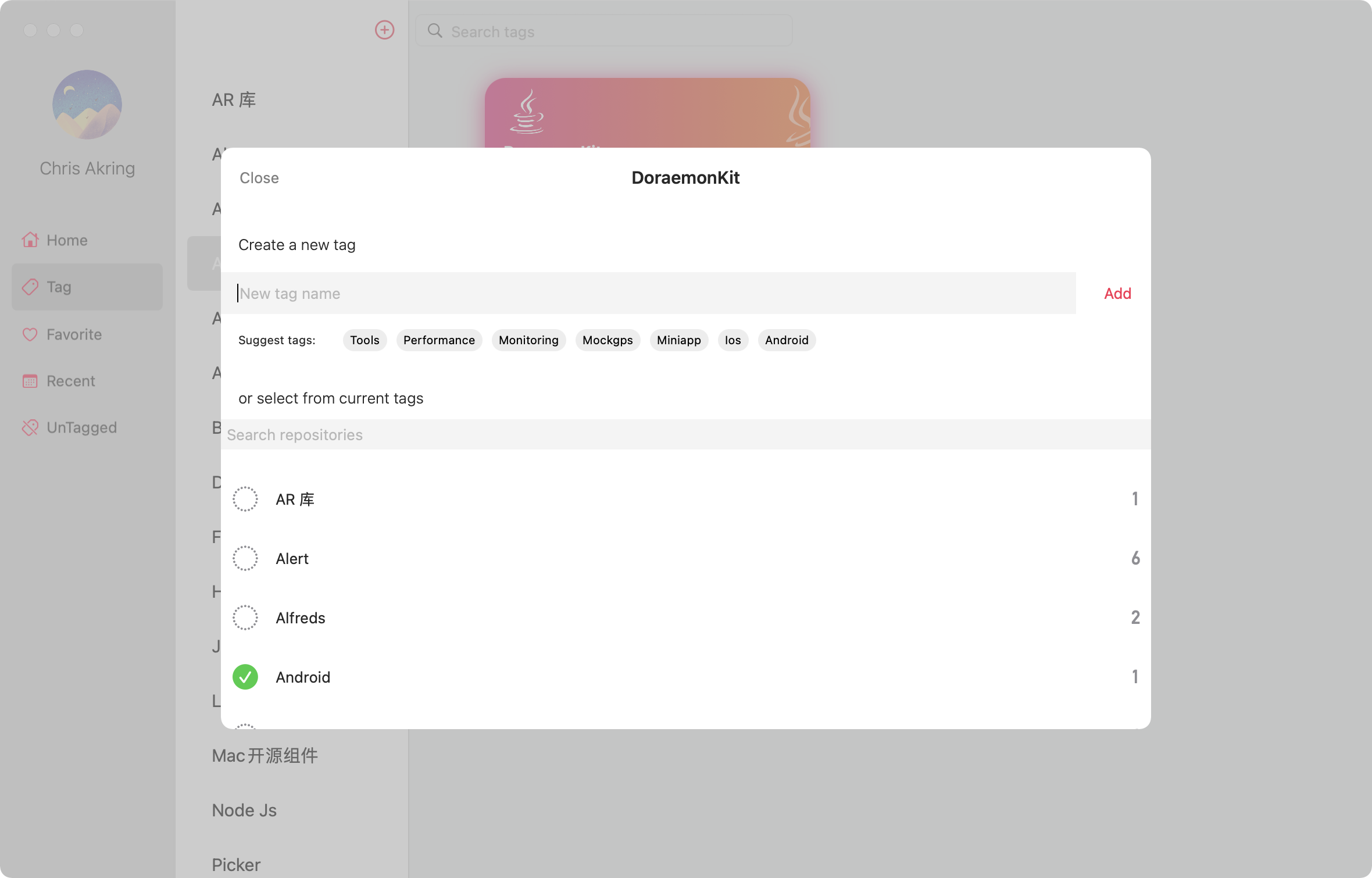Select the Alert tag checkbox

(245, 558)
